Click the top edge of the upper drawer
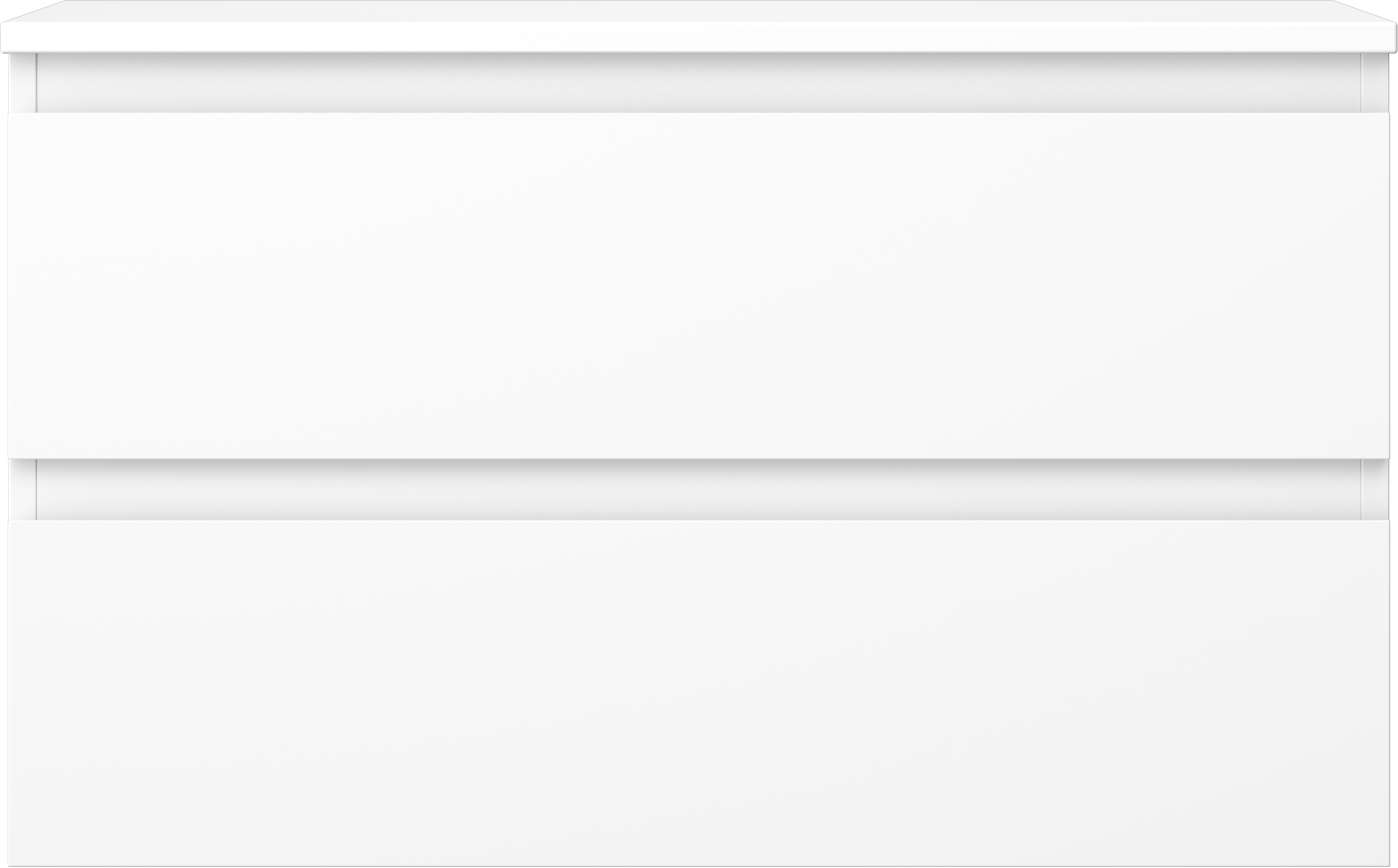The image size is (1398, 868). [699, 114]
